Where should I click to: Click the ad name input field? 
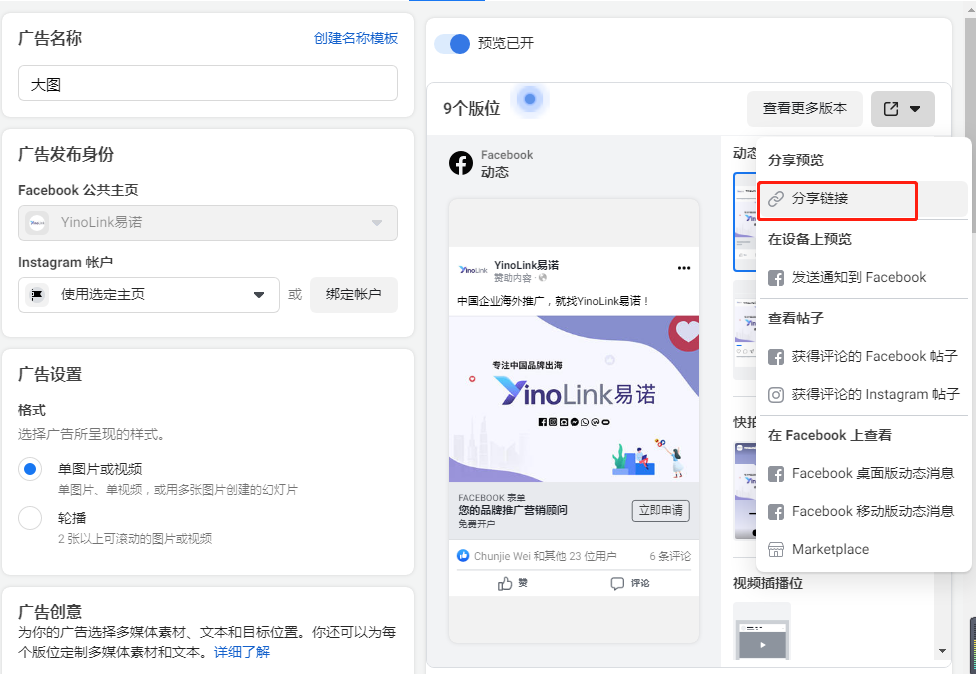point(207,84)
